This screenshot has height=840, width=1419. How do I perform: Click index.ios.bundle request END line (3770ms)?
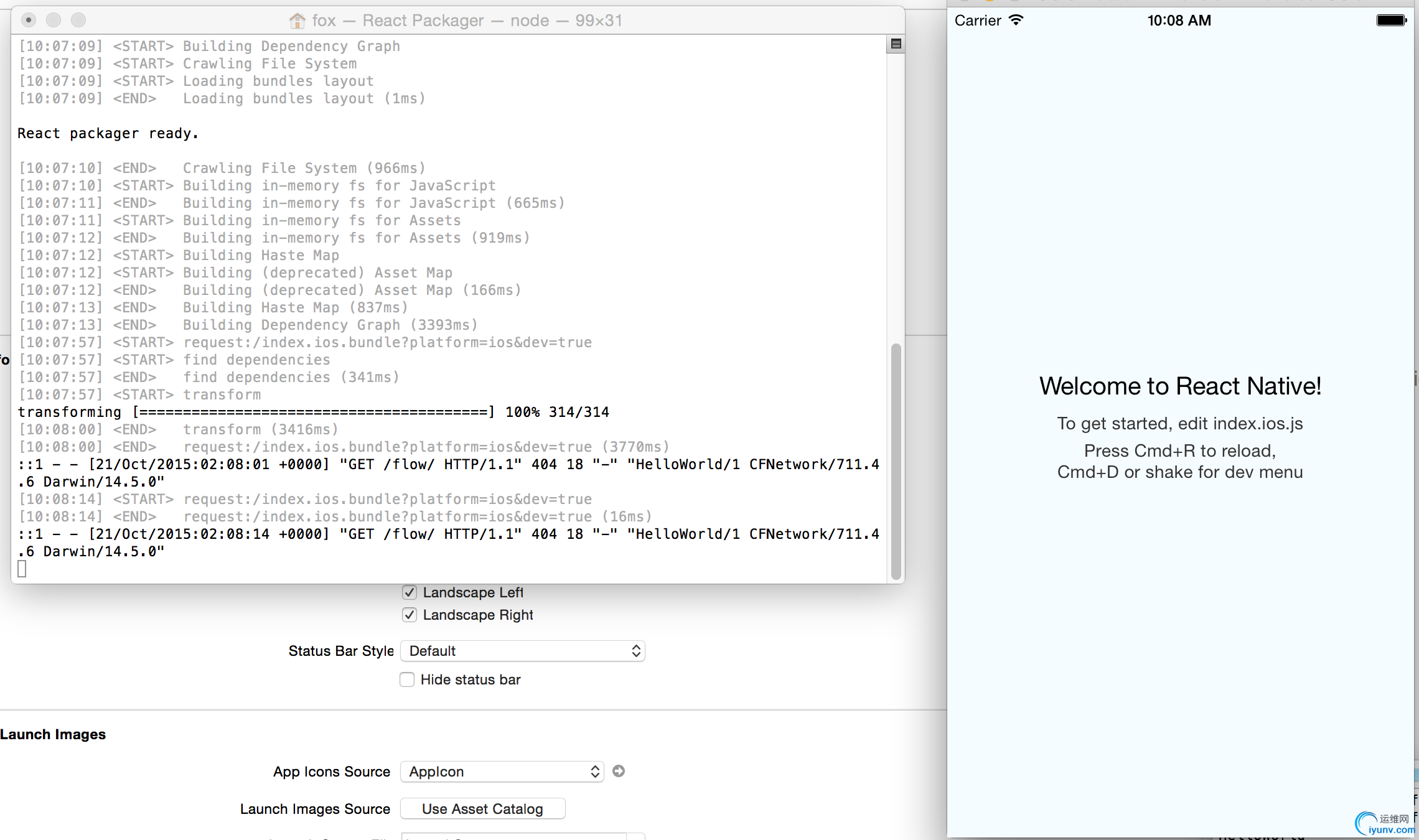point(344,447)
